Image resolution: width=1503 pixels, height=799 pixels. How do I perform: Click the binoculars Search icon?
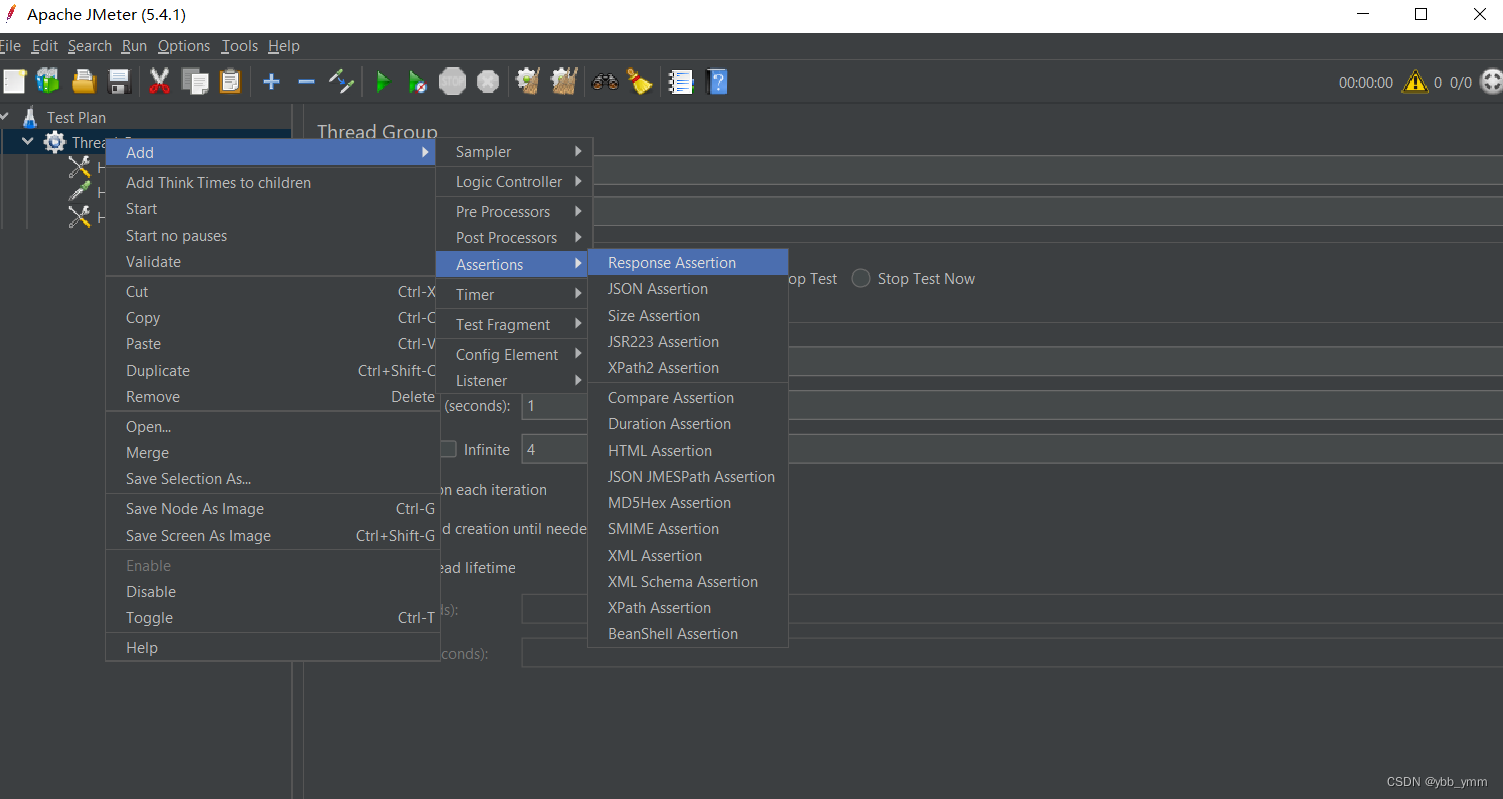pyautogui.click(x=604, y=81)
